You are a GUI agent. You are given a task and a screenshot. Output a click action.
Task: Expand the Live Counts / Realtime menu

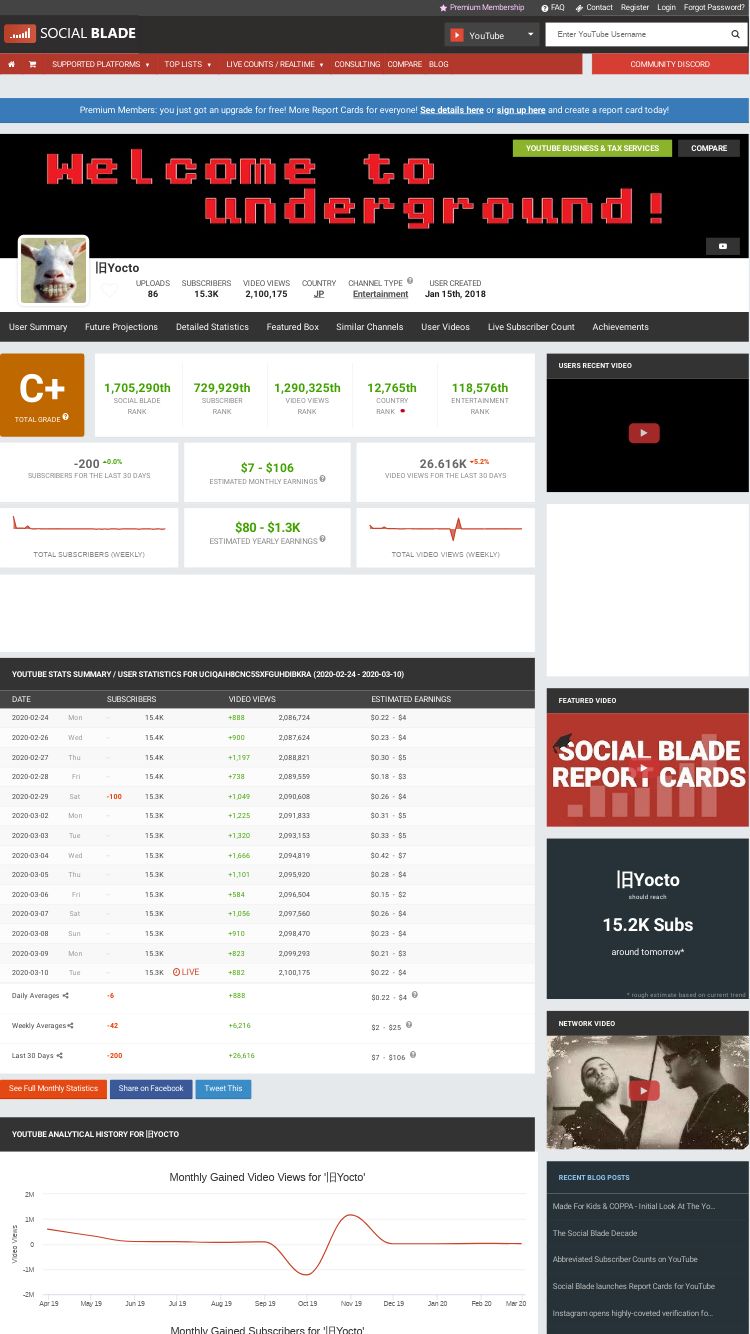275,64
